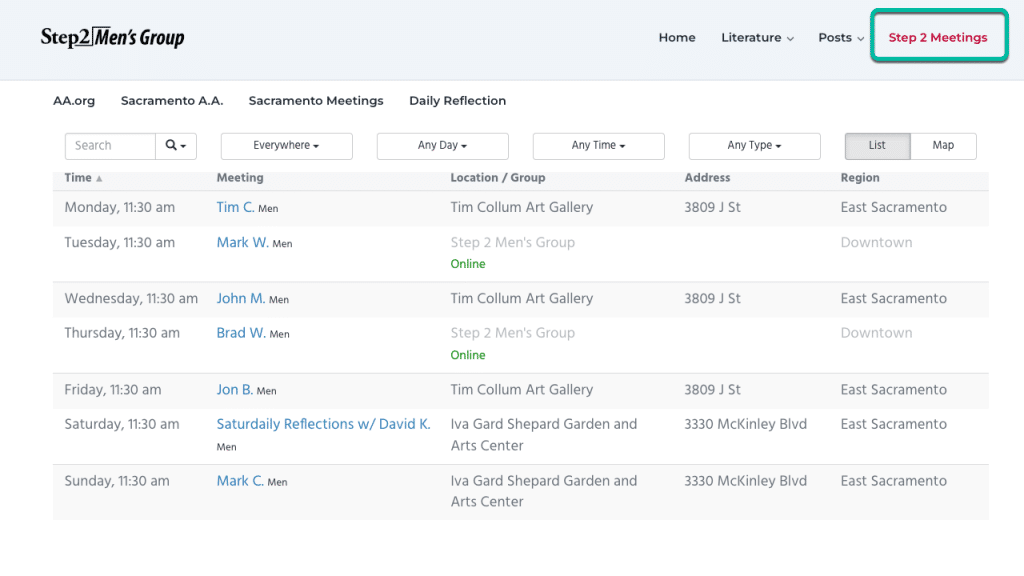Open the Literature menu
Image resolution: width=1024 pixels, height=576 pixels.
click(x=757, y=38)
